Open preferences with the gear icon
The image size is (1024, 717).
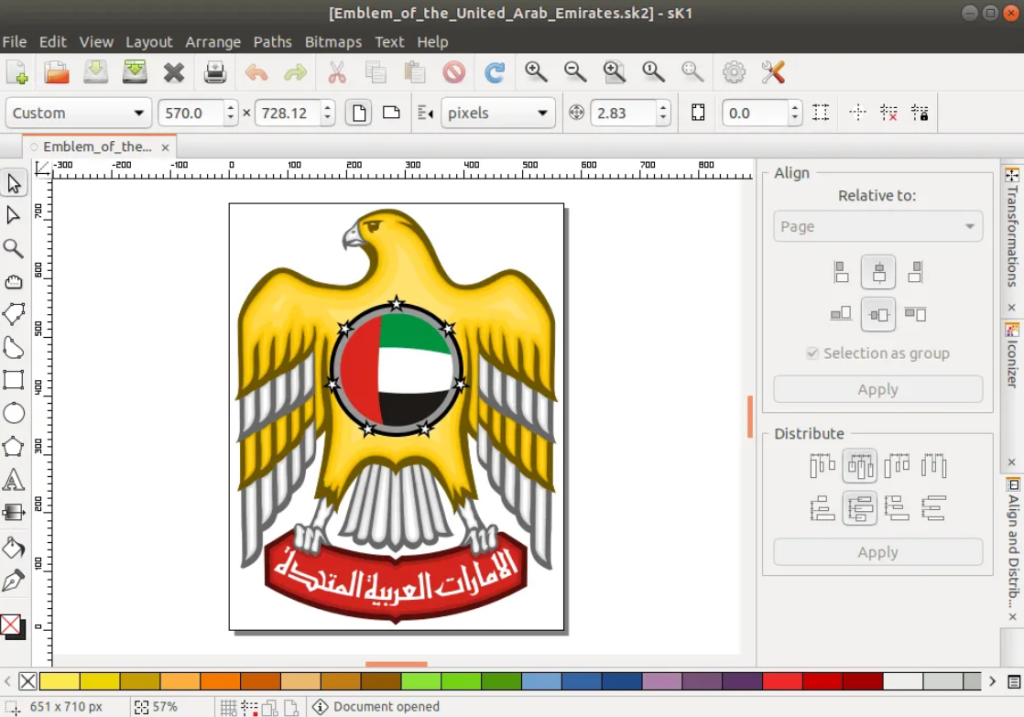pos(734,72)
